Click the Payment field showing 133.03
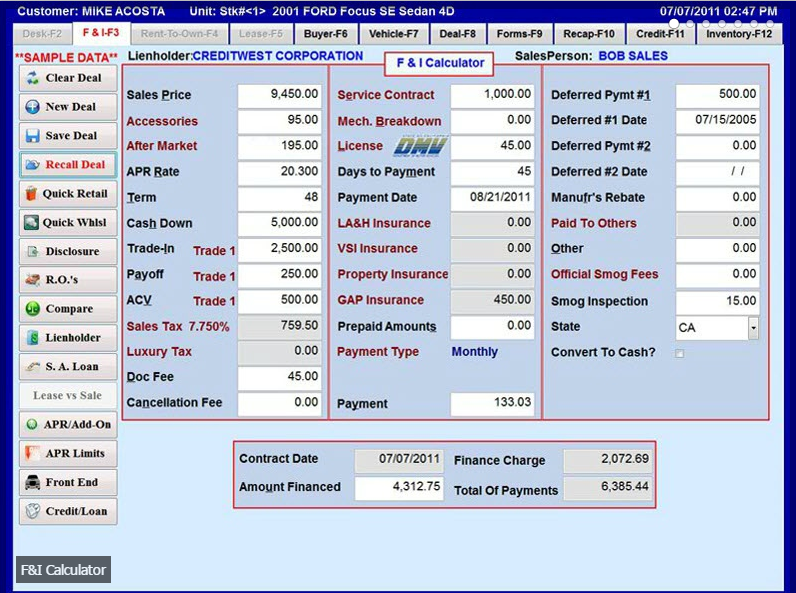The width and height of the screenshot is (796, 593). [492, 404]
